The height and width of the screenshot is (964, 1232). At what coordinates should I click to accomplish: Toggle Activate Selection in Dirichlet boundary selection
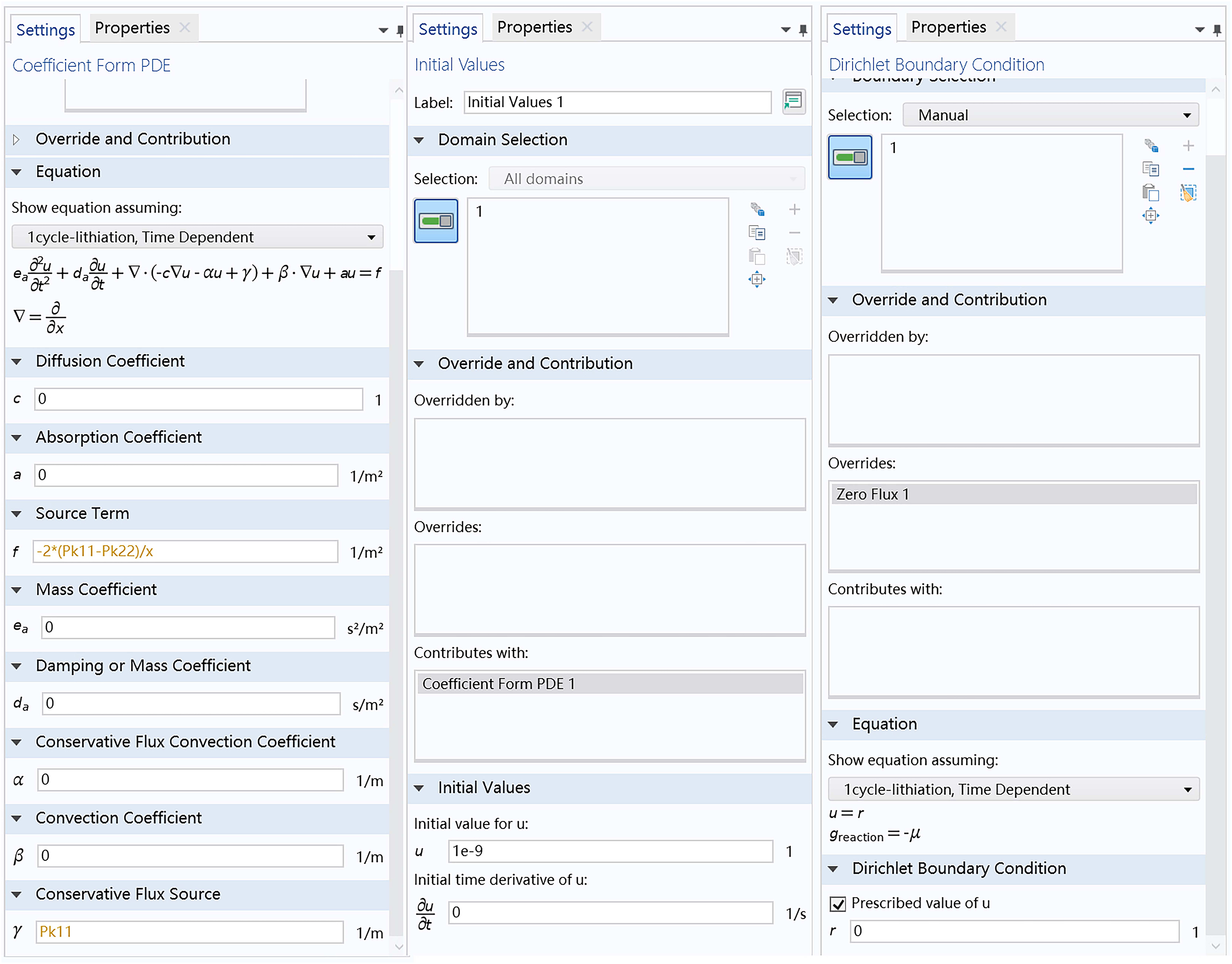point(850,157)
